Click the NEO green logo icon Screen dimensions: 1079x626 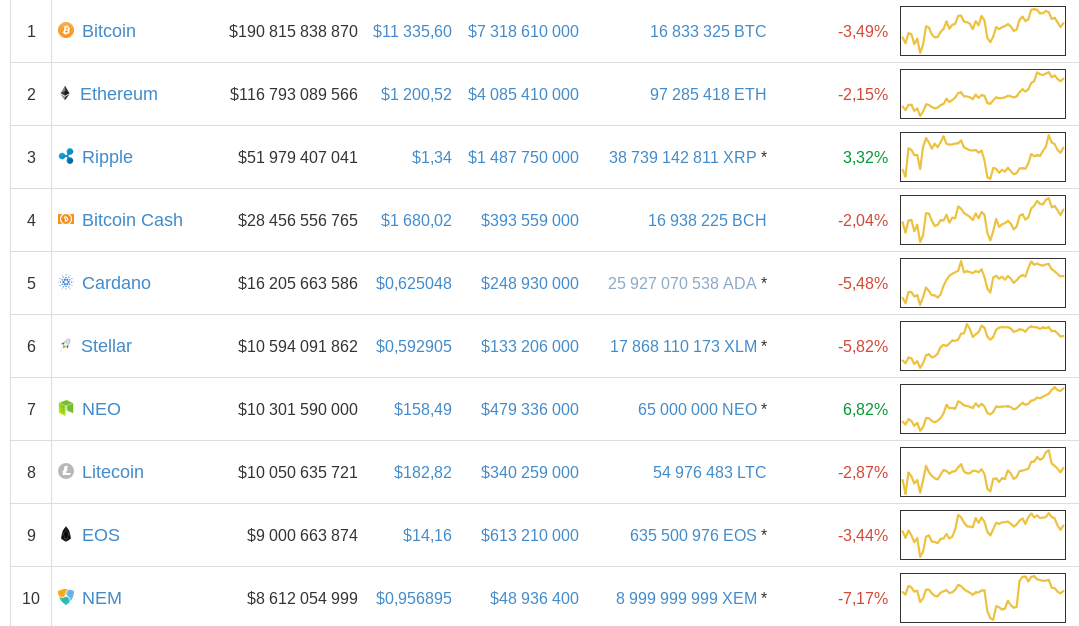66,408
